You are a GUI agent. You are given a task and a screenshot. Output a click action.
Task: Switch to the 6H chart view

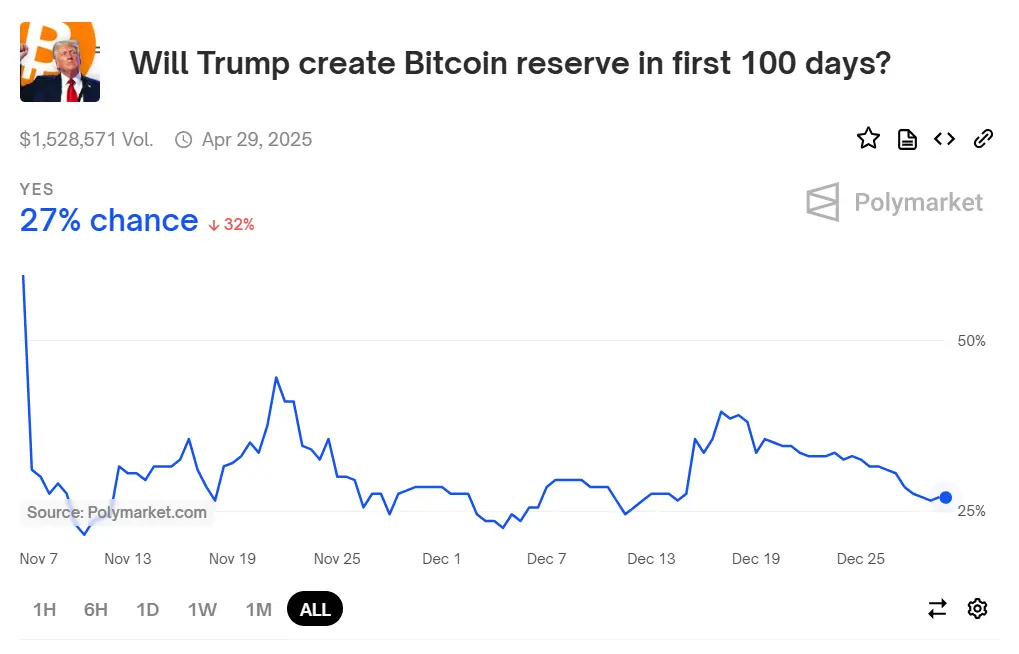point(94,608)
